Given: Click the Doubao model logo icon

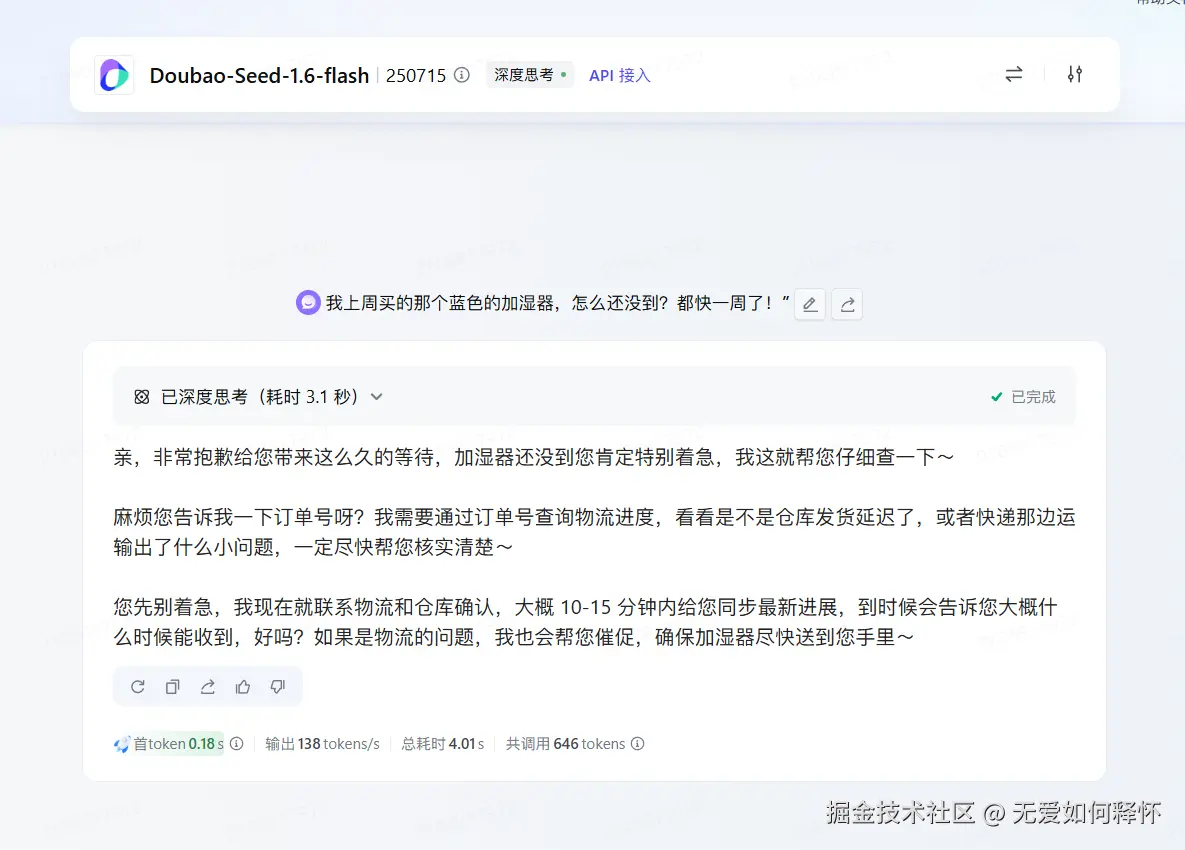Looking at the screenshot, I should click(114, 75).
